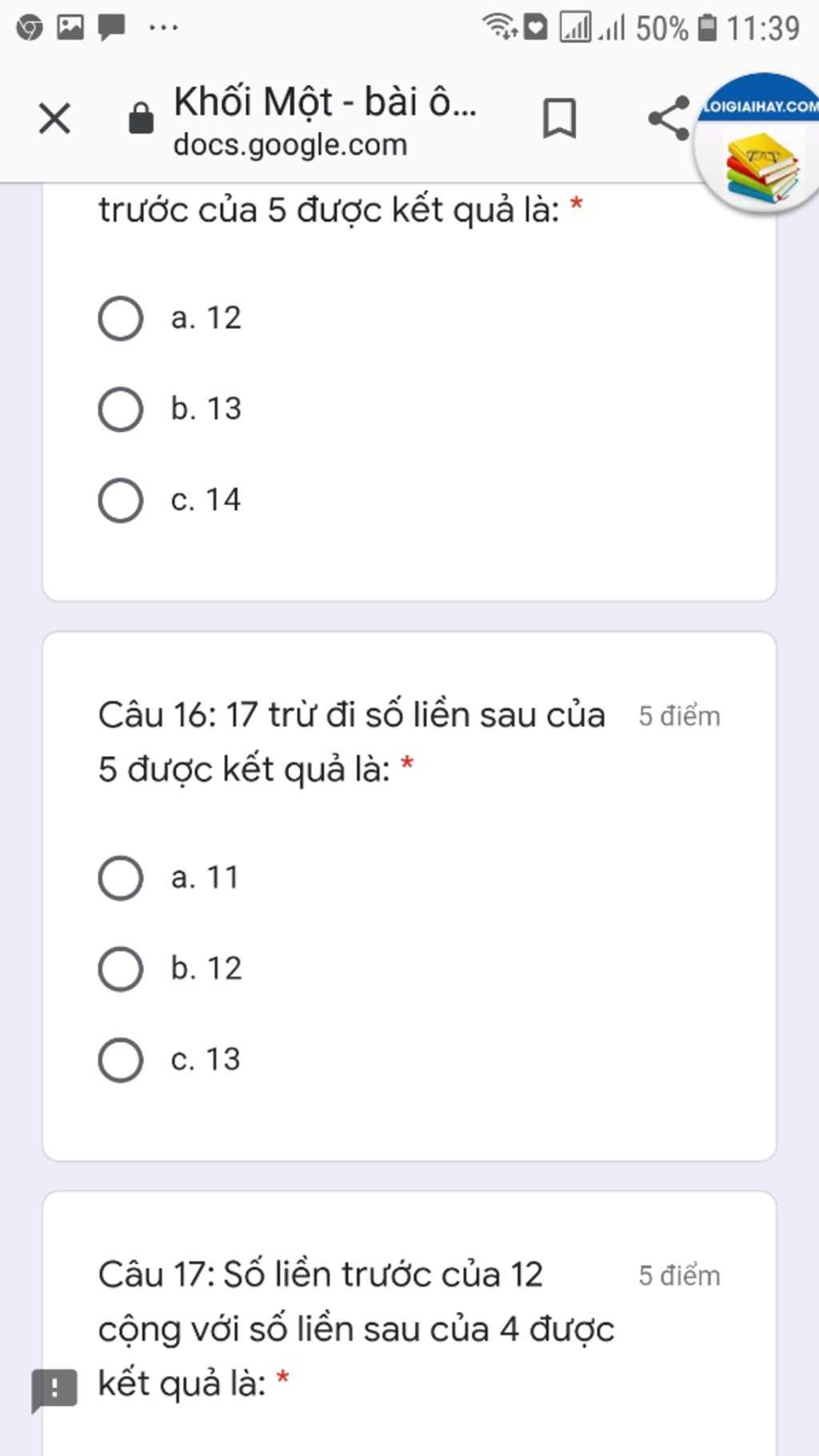Tap the image notification status icon
This screenshot has height=1456, width=819.
tap(70, 28)
